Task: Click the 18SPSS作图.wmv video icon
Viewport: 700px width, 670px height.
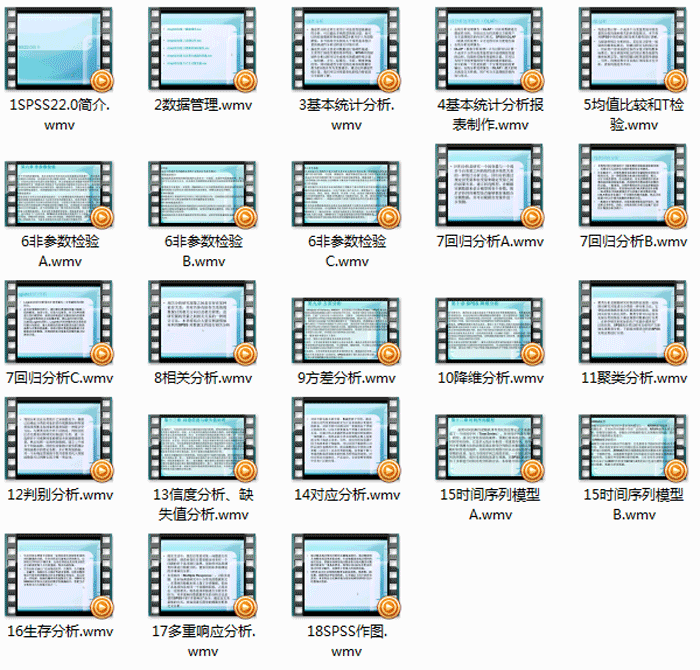Action: pyautogui.click(x=346, y=576)
